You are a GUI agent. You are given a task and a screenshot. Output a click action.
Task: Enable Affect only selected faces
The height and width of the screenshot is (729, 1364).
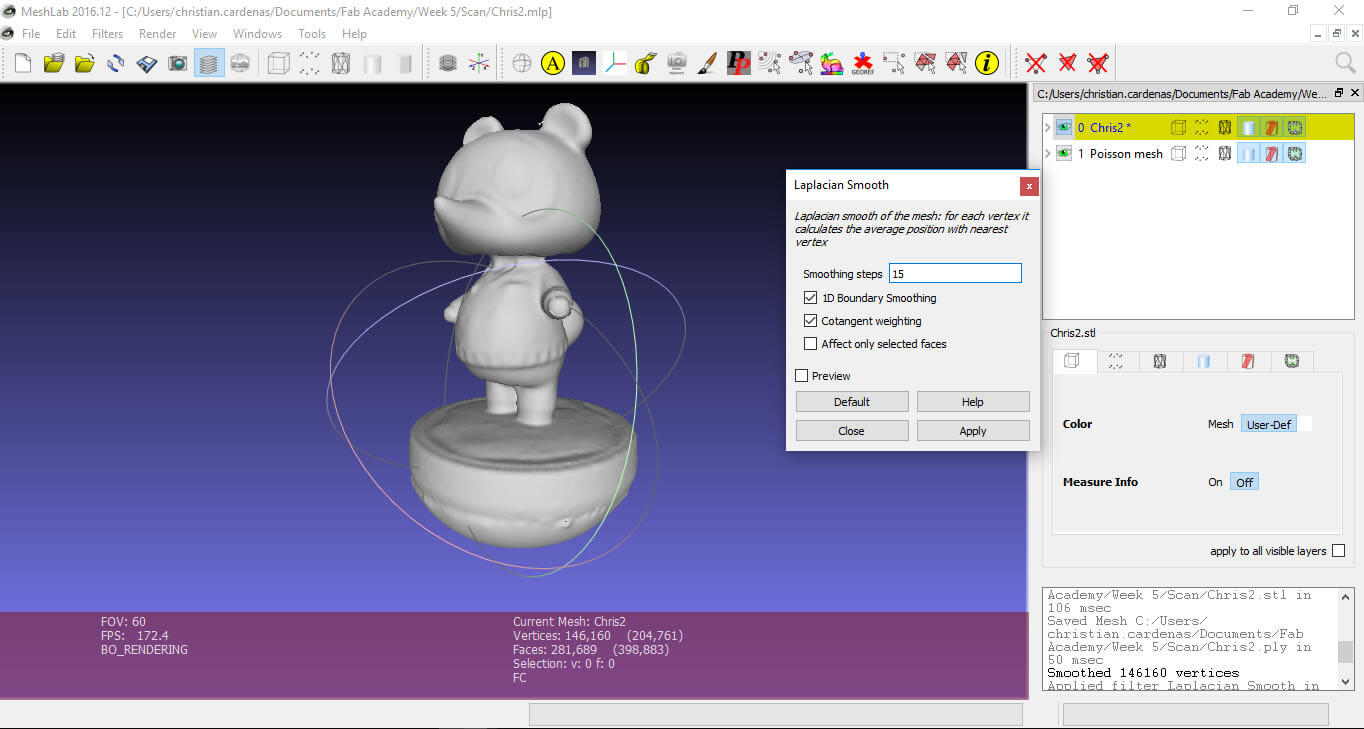coord(811,344)
